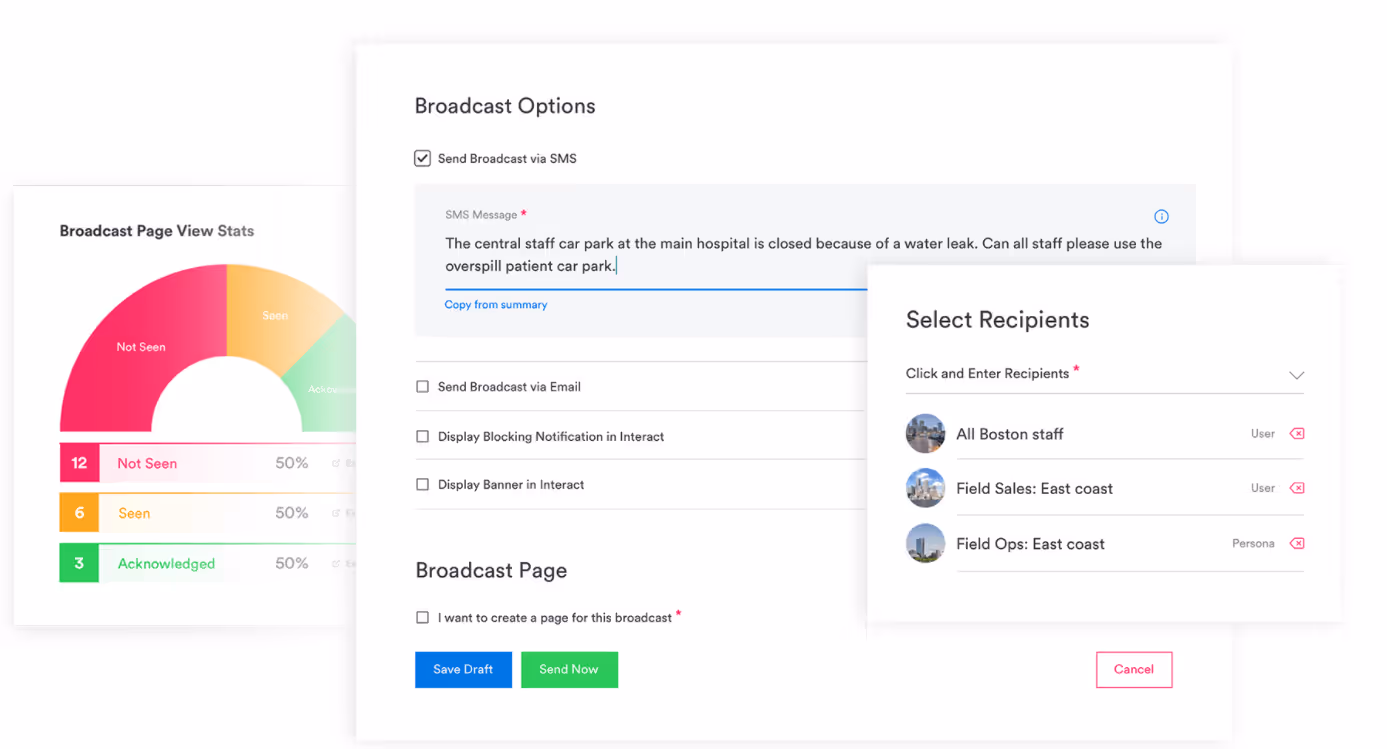Uncheck Send Broadcast via SMS

422,157
